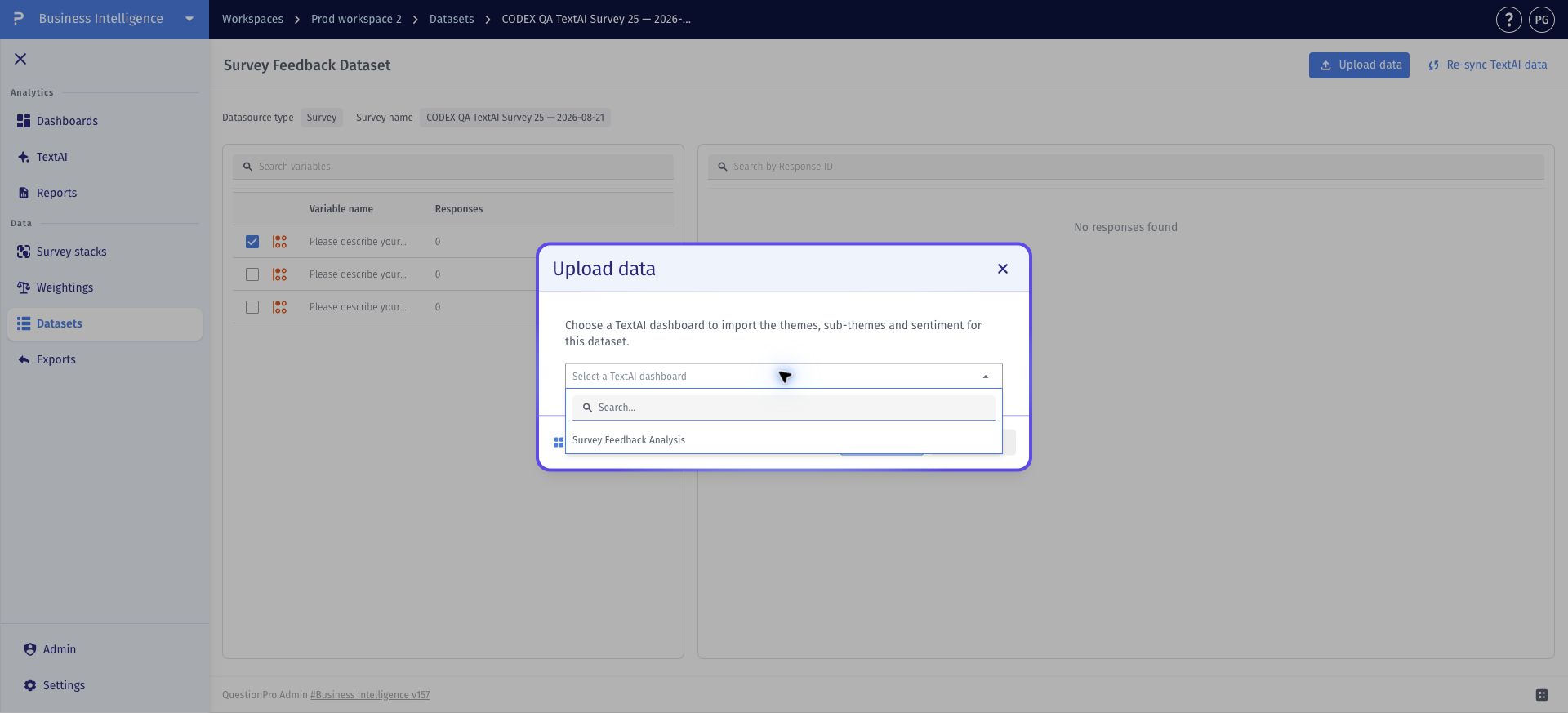Click the first row's orange variable type icon

coord(279,242)
